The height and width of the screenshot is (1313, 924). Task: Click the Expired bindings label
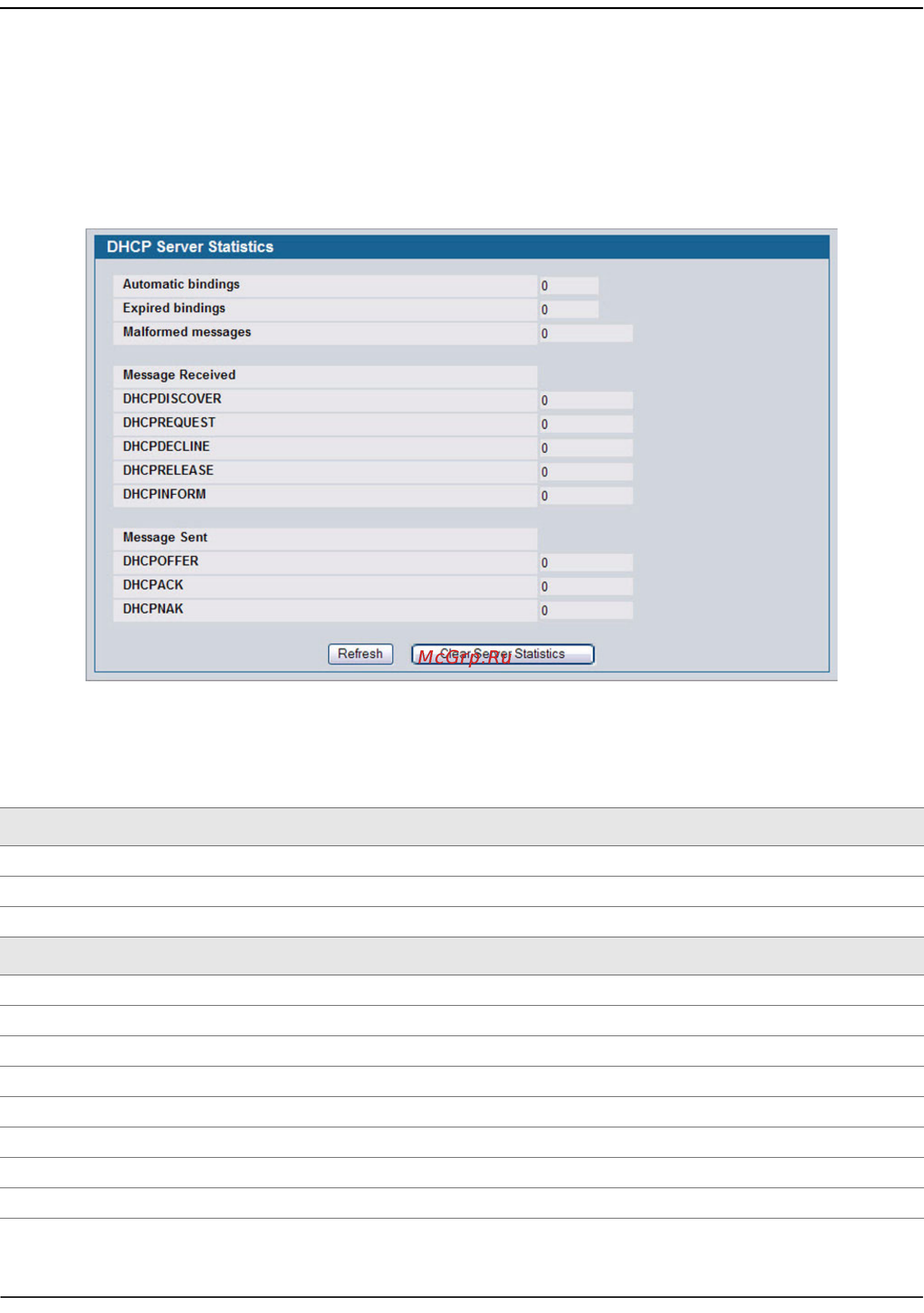tap(174, 308)
